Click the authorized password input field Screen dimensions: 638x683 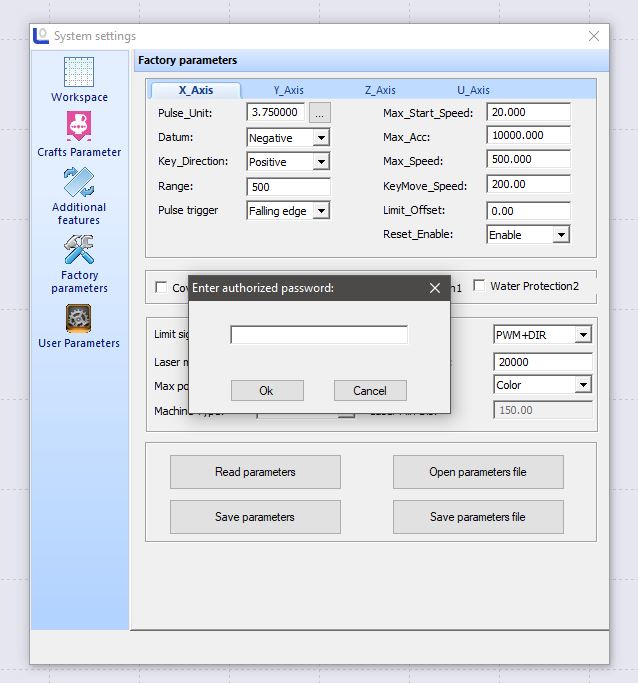[x=319, y=335]
